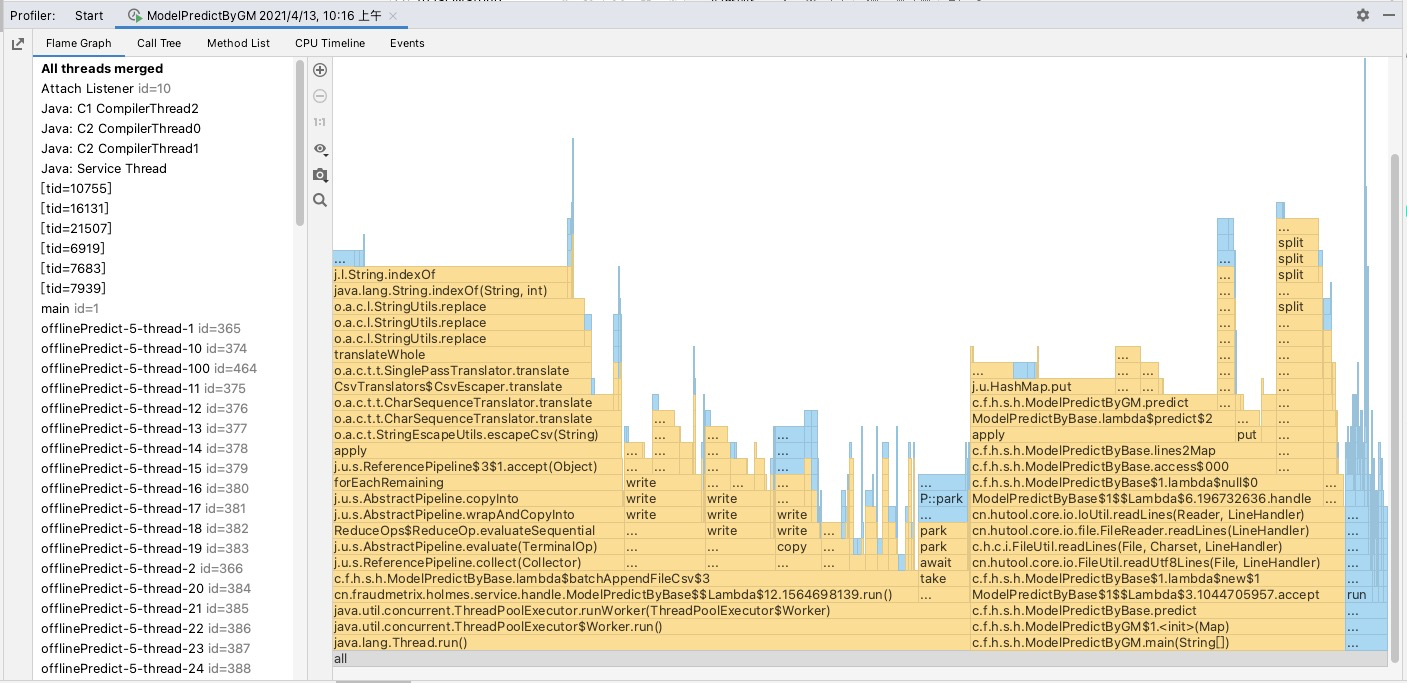Go to the Events tab
The height and width of the screenshot is (683, 1407).
tap(407, 43)
